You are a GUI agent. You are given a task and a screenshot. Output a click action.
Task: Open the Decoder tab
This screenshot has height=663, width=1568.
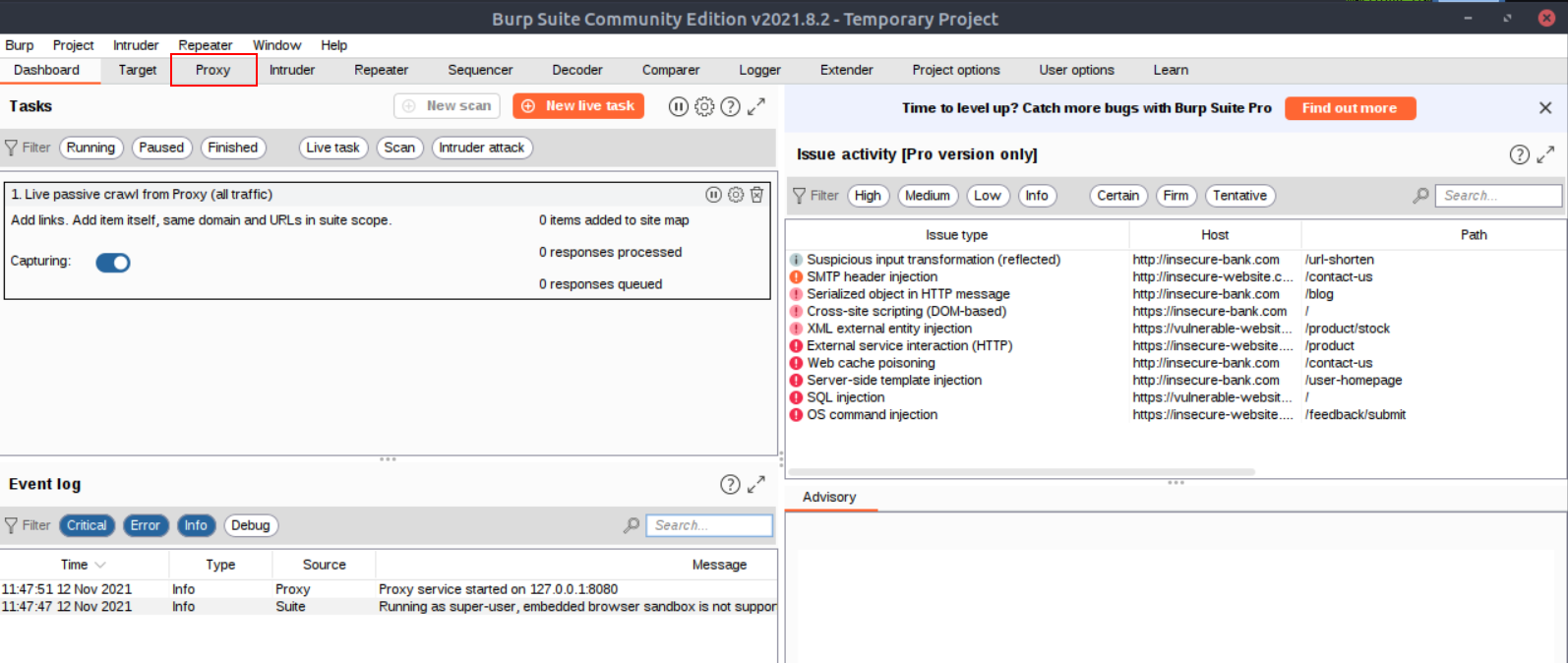577,70
